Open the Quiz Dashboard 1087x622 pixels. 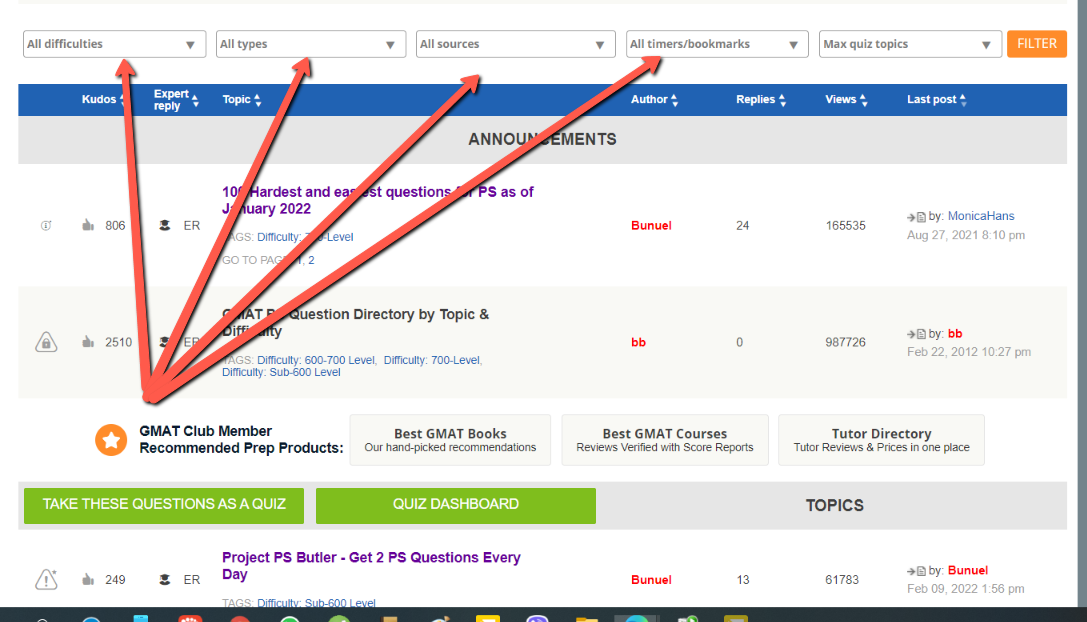455,504
